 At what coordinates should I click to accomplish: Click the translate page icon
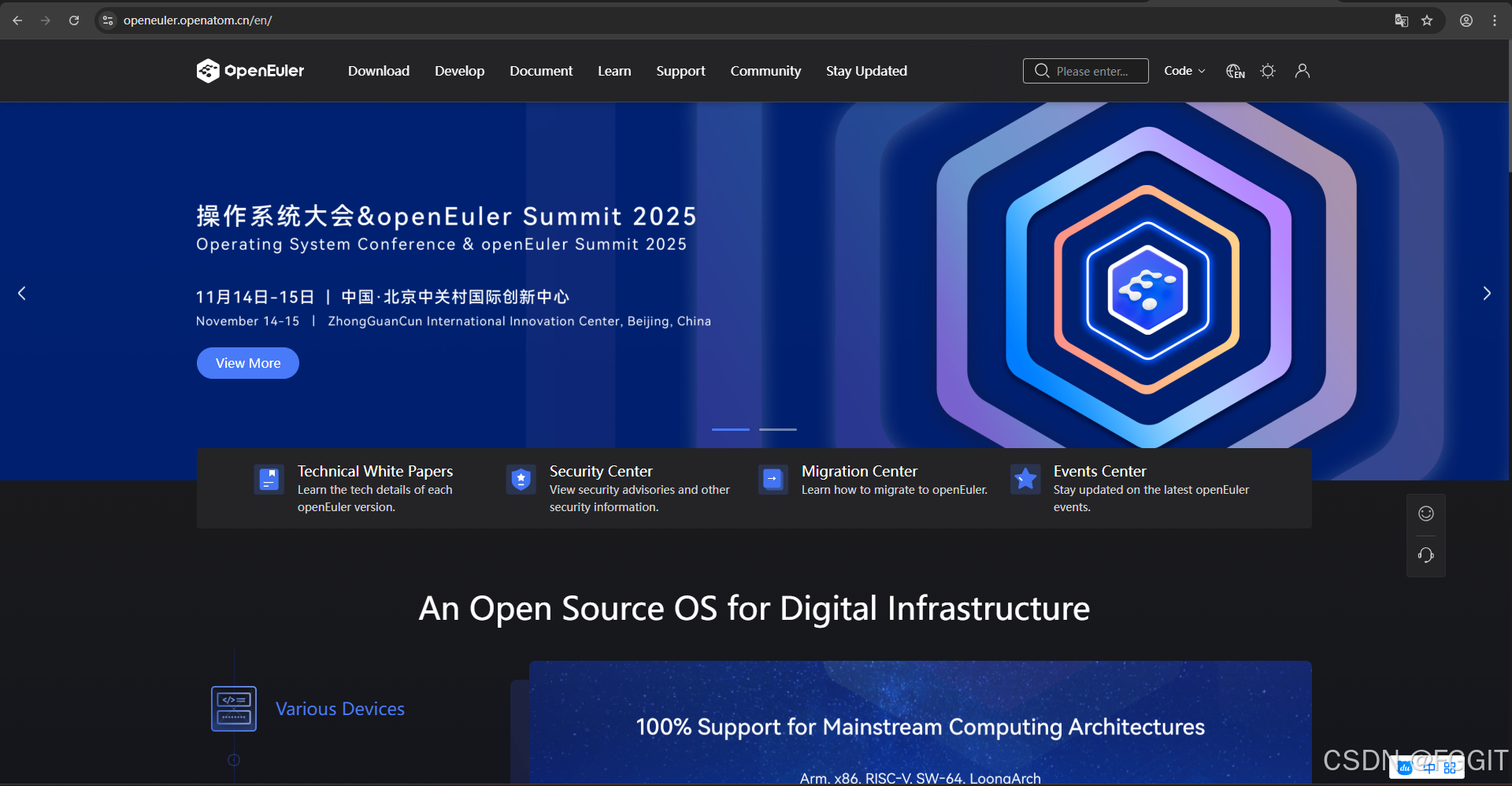(x=1402, y=20)
